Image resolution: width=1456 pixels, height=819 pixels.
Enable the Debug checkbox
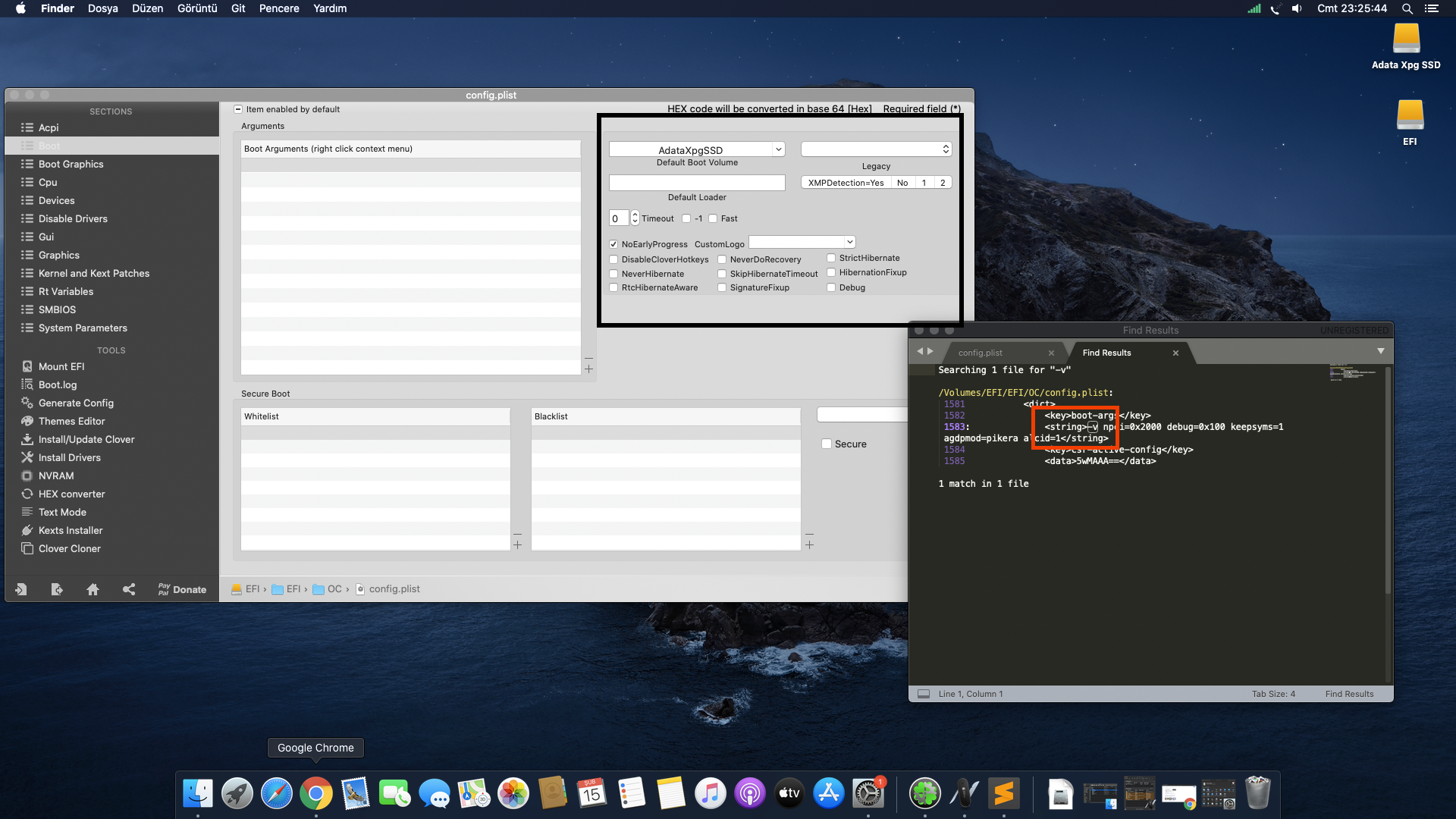pyautogui.click(x=831, y=287)
